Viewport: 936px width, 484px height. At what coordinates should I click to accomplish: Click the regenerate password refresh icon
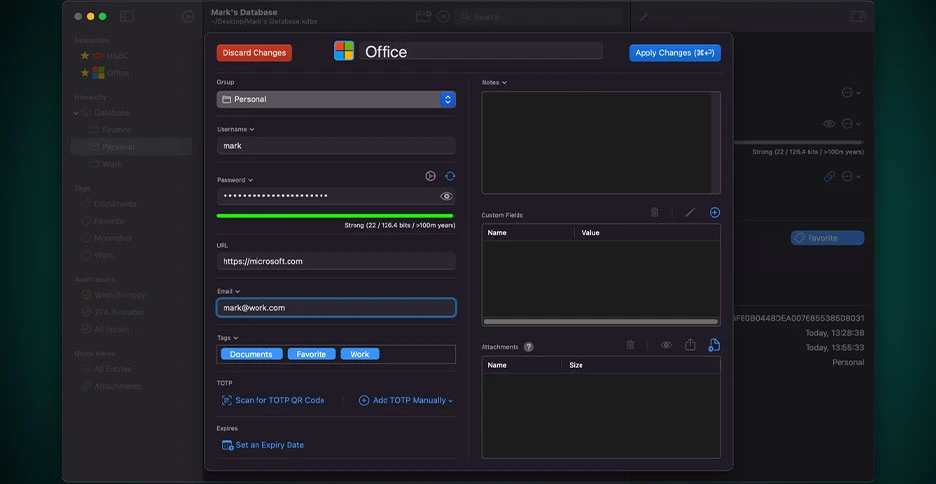click(450, 176)
